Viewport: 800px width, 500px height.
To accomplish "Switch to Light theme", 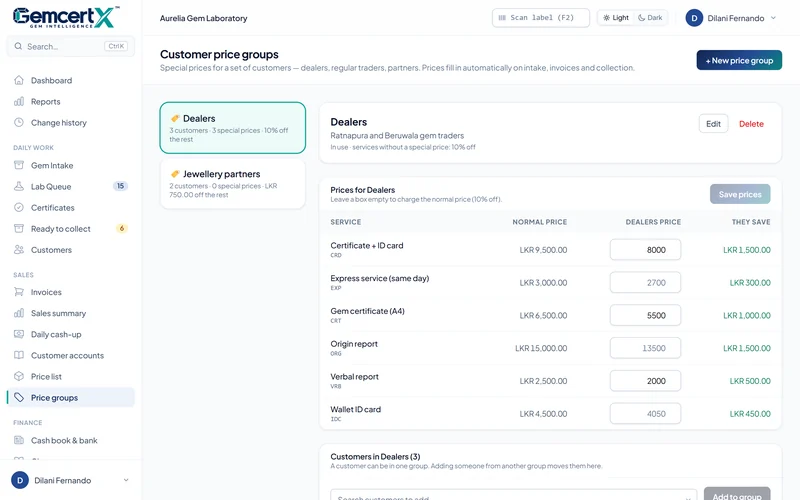I will [x=616, y=18].
